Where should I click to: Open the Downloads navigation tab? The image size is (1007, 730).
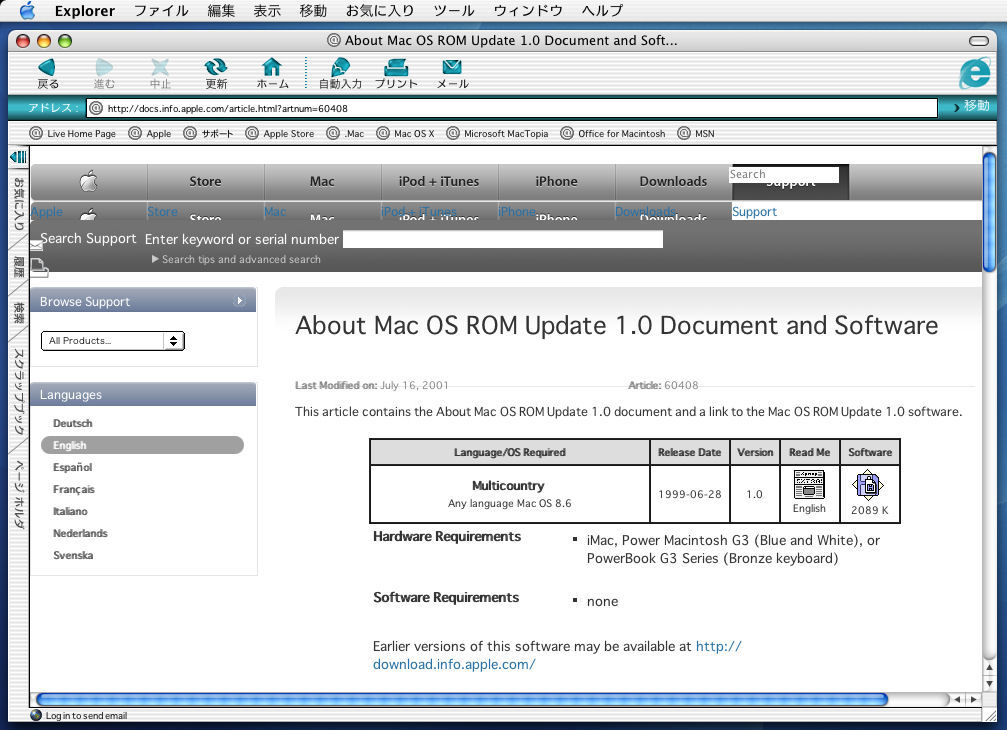pos(673,182)
